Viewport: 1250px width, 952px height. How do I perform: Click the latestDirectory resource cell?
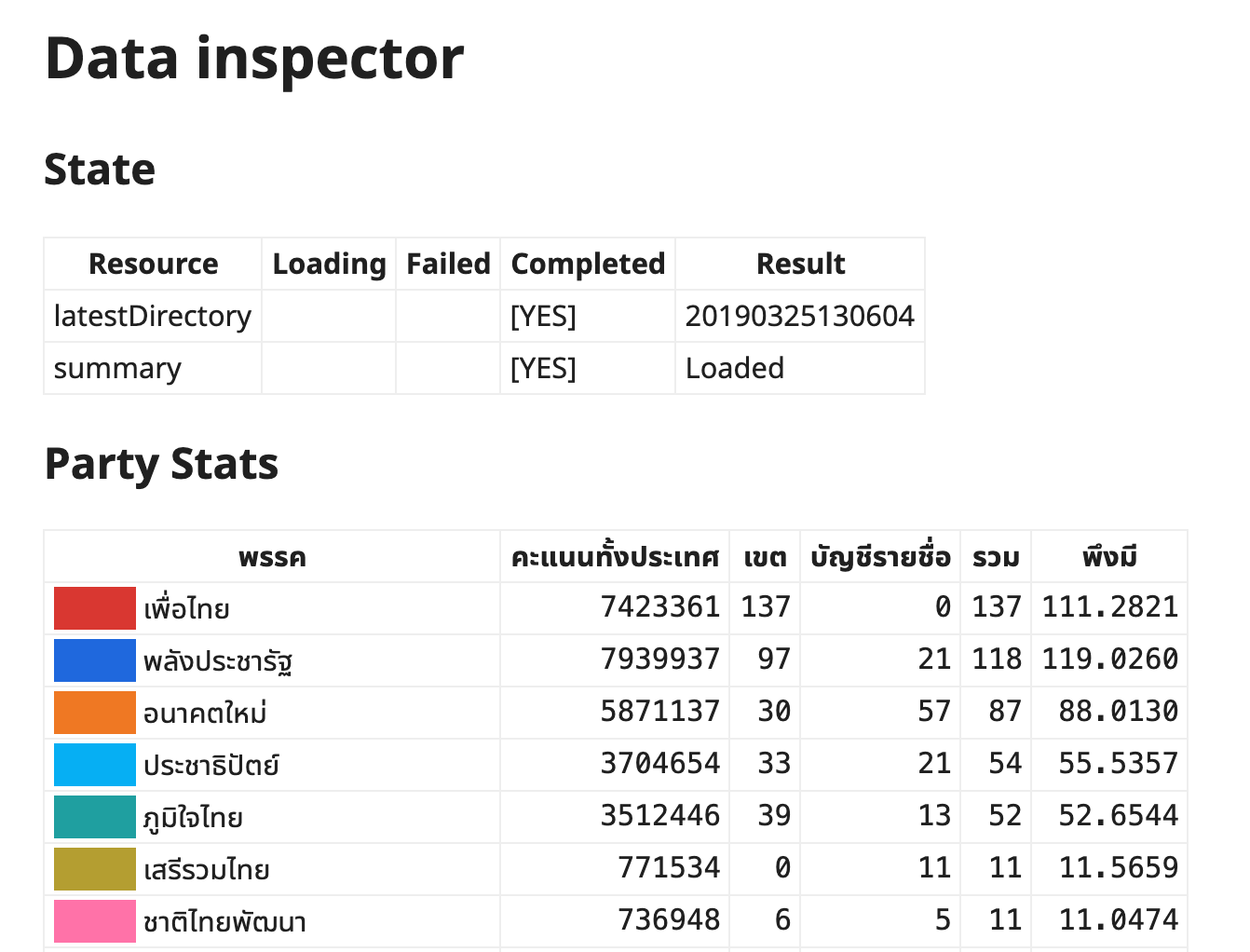click(x=153, y=316)
